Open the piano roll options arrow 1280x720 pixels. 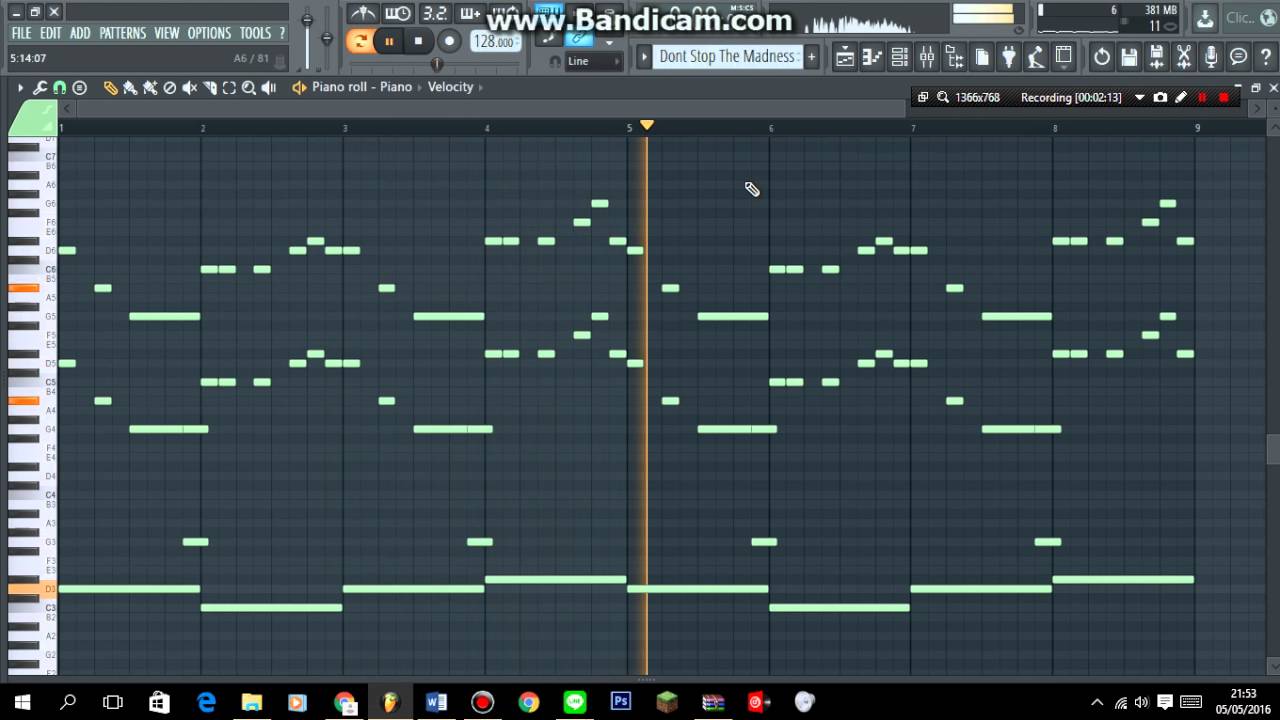[20, 88]
